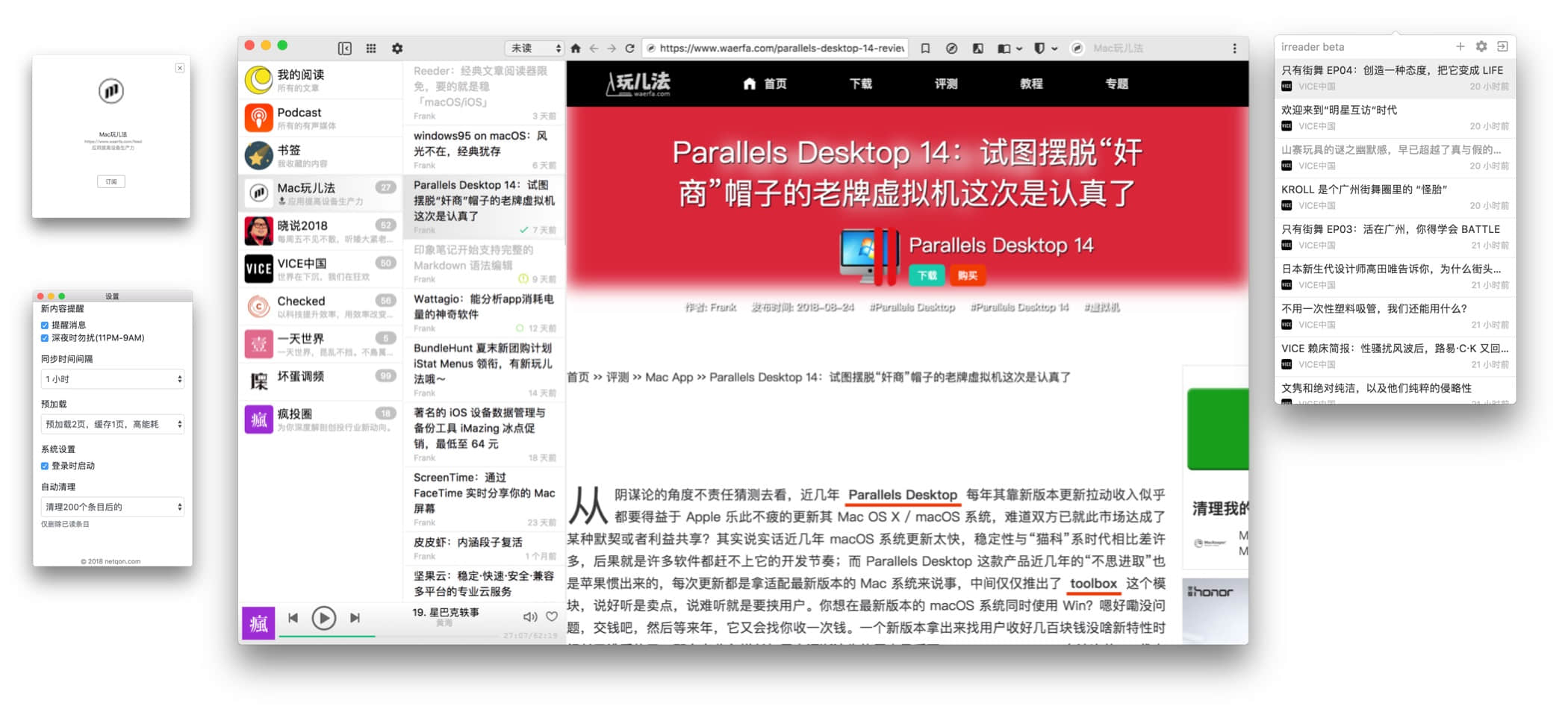Follow the Parallels Desktop underlined link
1568x715 pixels.
click(902, 495)
